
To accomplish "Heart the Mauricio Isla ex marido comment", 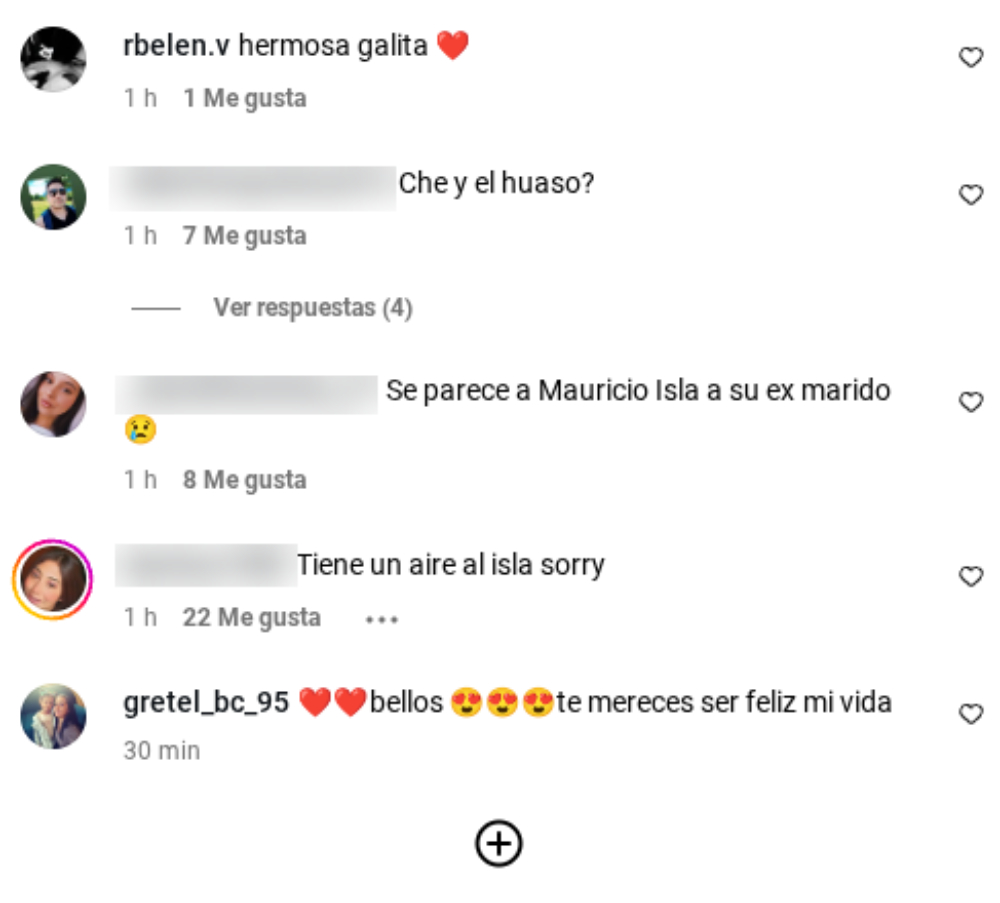I will click(x=971, y=402).
